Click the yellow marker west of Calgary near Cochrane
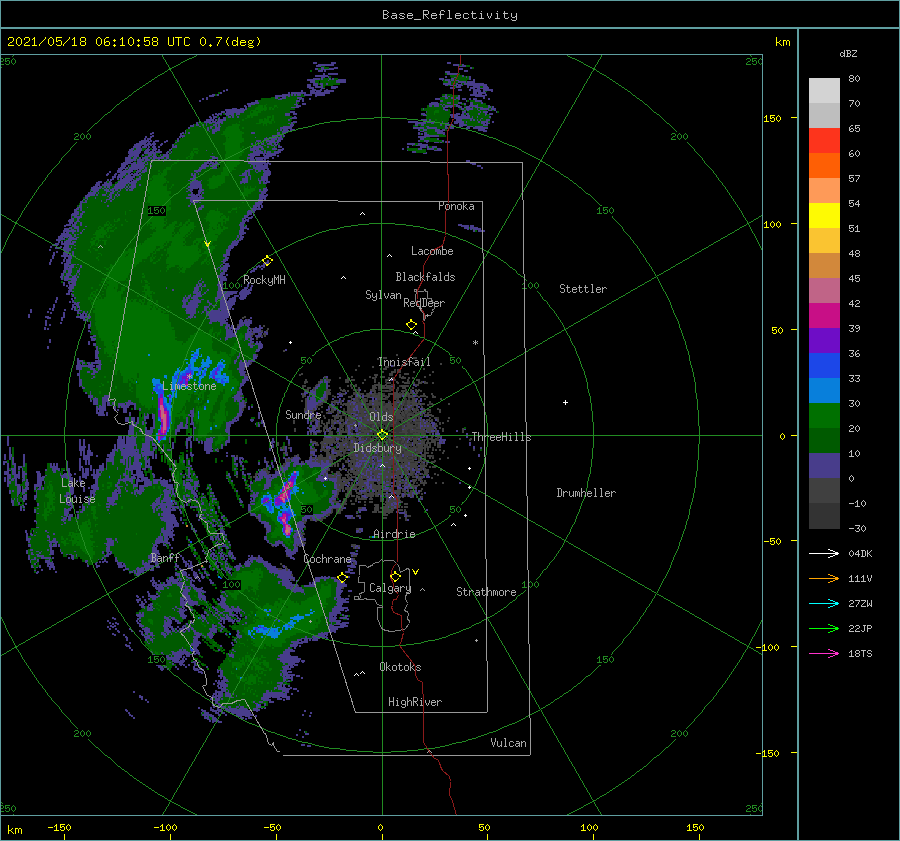Screen dimensions: 900x841 (342, 577)
